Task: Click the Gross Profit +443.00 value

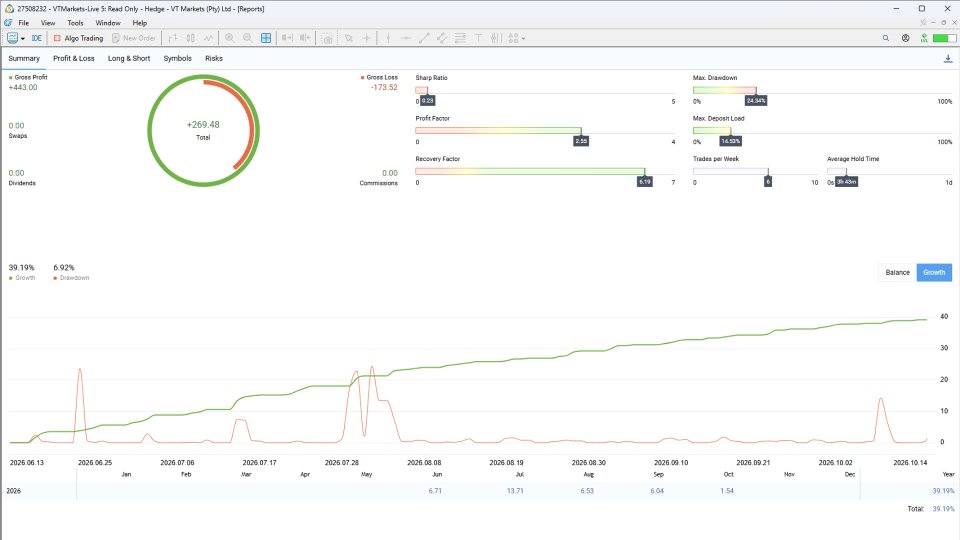Action: click(x=23, y=88)
